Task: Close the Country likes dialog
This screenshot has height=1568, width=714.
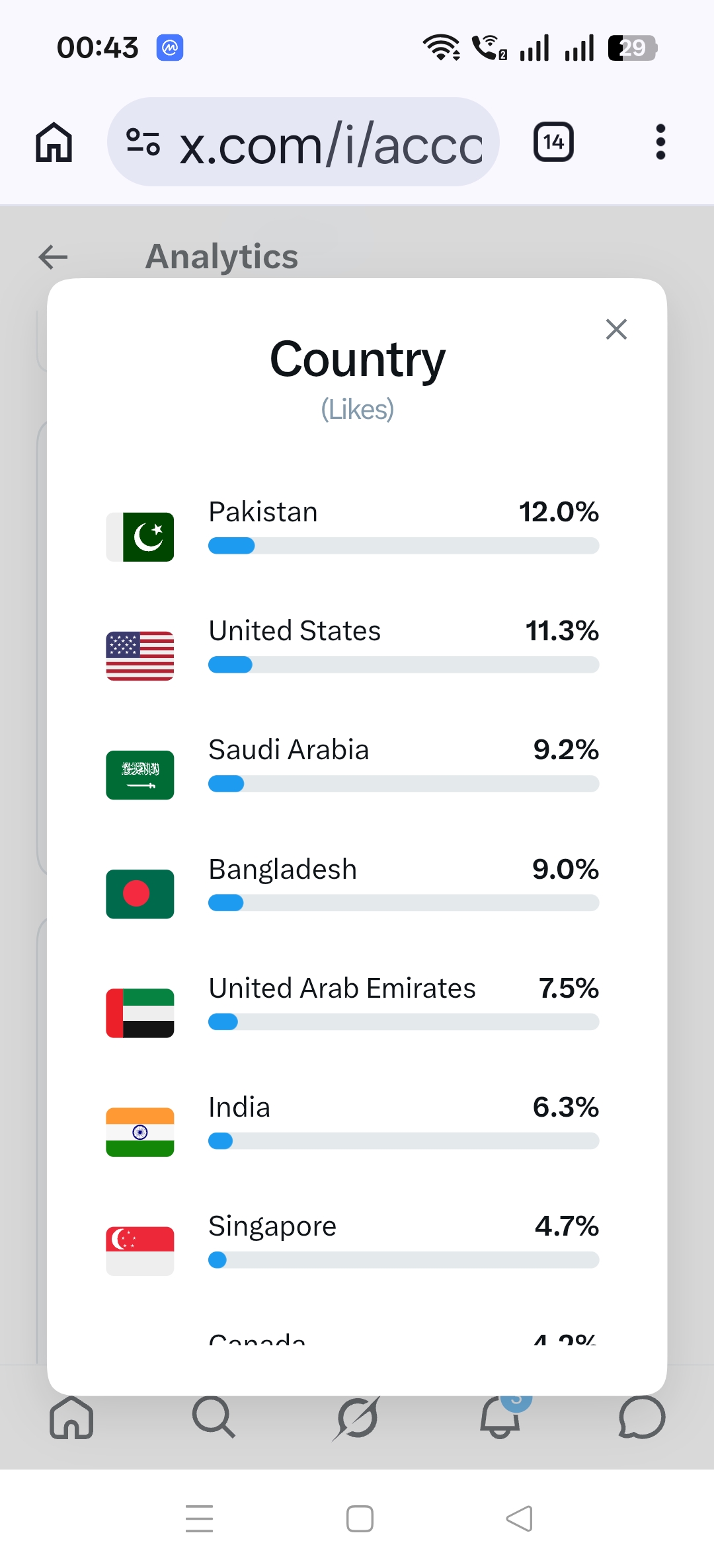Action: click(616, 329)
